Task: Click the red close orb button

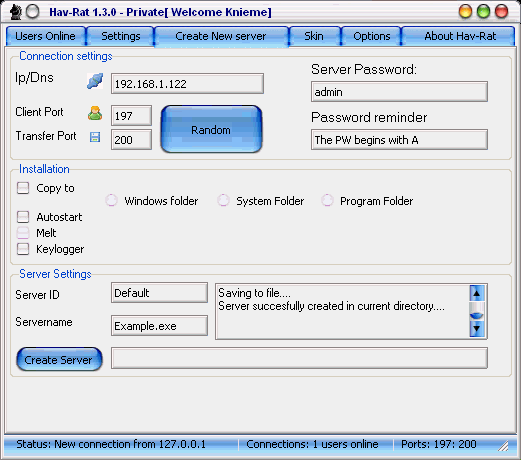Action: [x=501, y=12]
